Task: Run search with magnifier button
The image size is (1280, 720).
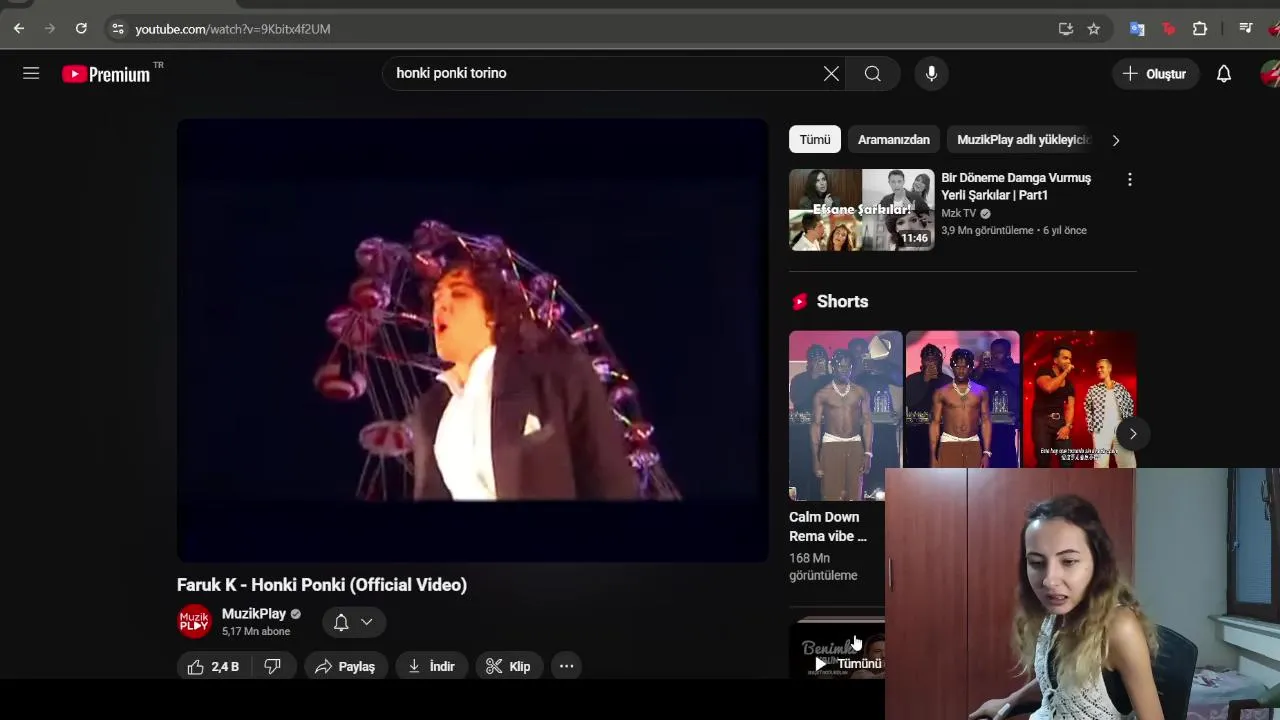Action: [x=873, y=73]
